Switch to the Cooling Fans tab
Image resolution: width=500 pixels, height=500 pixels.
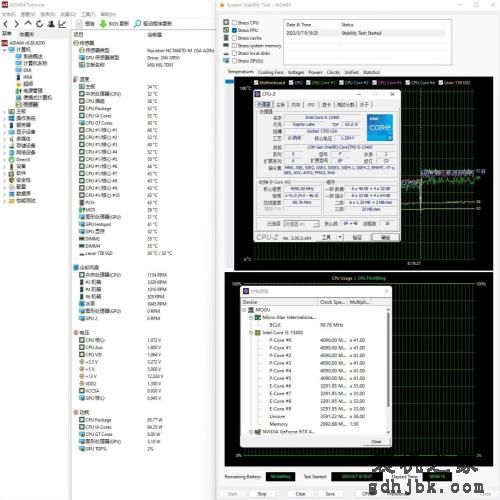click(x=270, y=72)
